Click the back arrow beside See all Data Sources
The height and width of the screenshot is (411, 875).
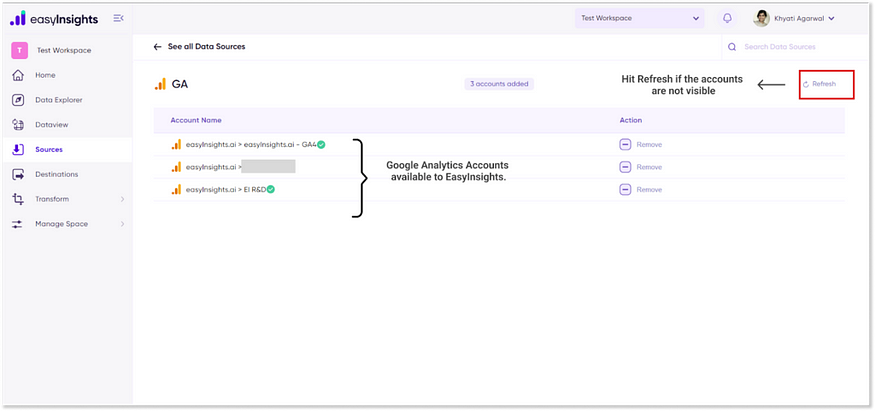[157, 47]
